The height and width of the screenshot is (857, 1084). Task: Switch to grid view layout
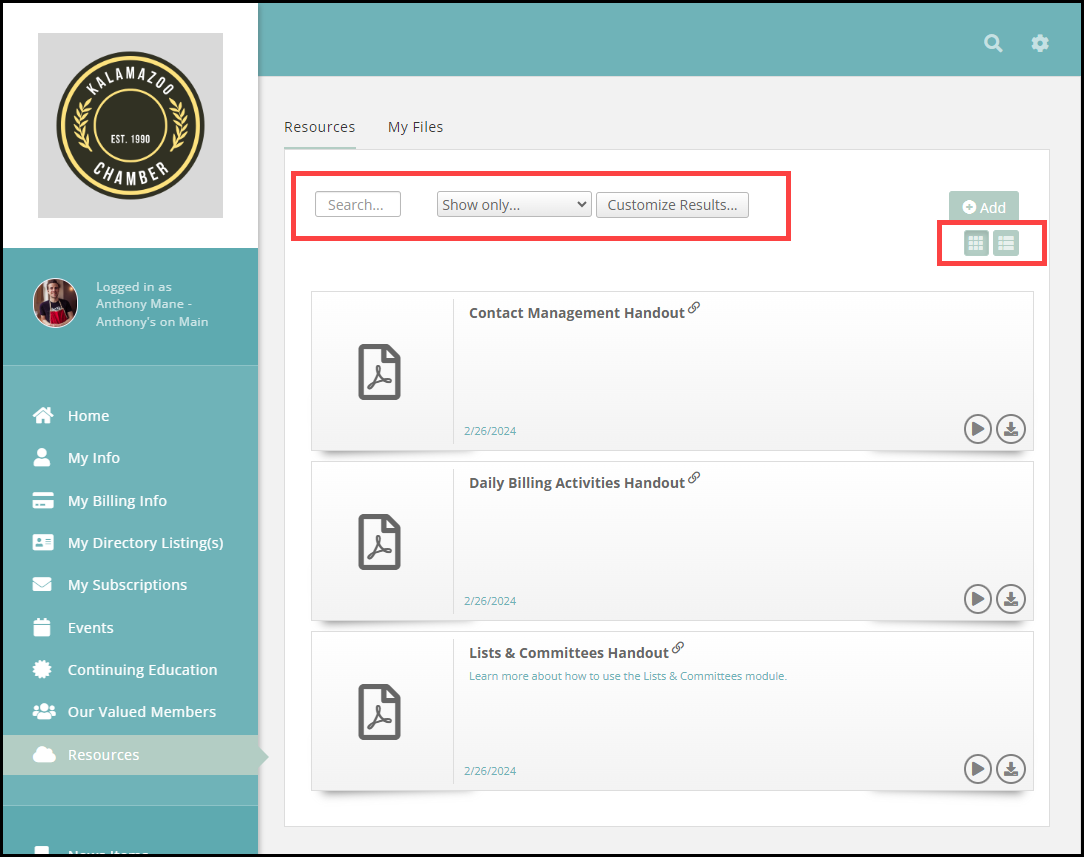tap(976, 242)
